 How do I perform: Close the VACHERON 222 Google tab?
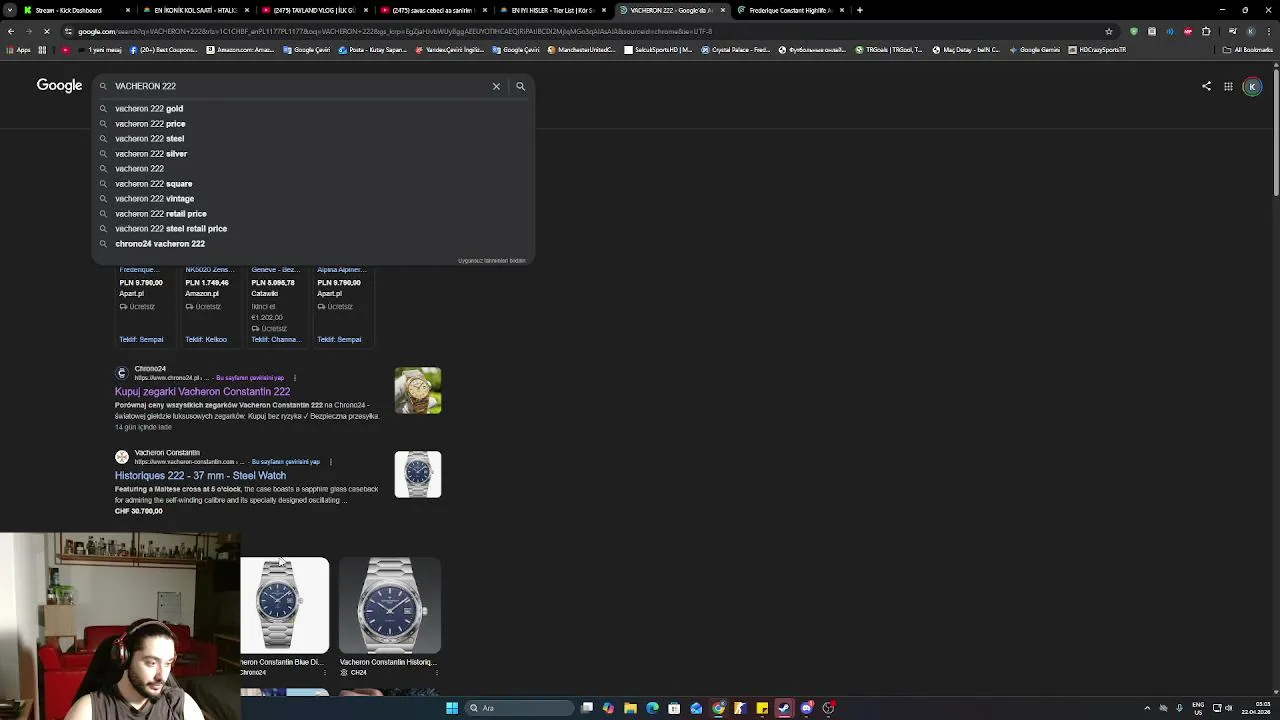coord(723,10)
